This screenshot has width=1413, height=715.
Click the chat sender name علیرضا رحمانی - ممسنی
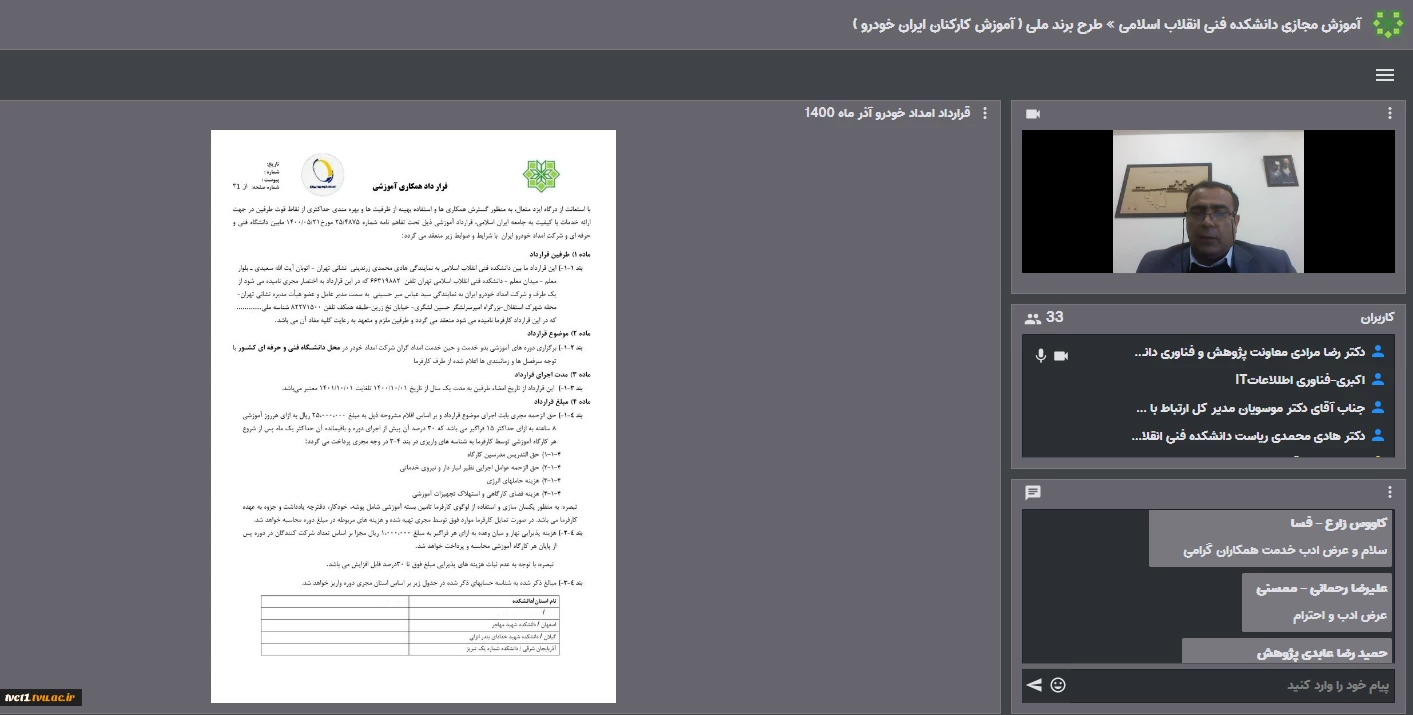[1322, 588]
